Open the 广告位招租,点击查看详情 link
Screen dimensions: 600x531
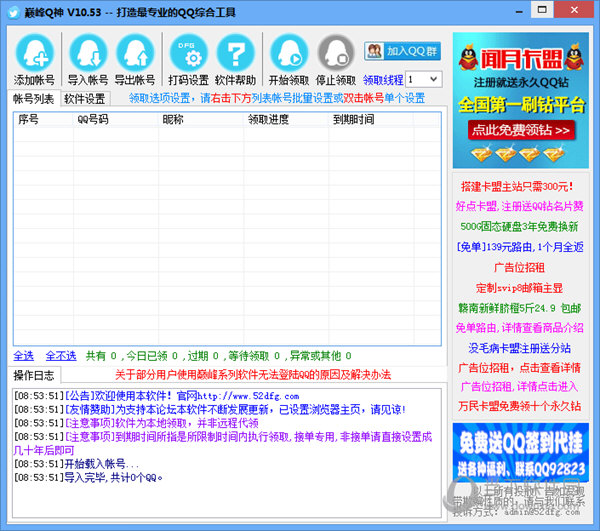[x=519, y=368]
